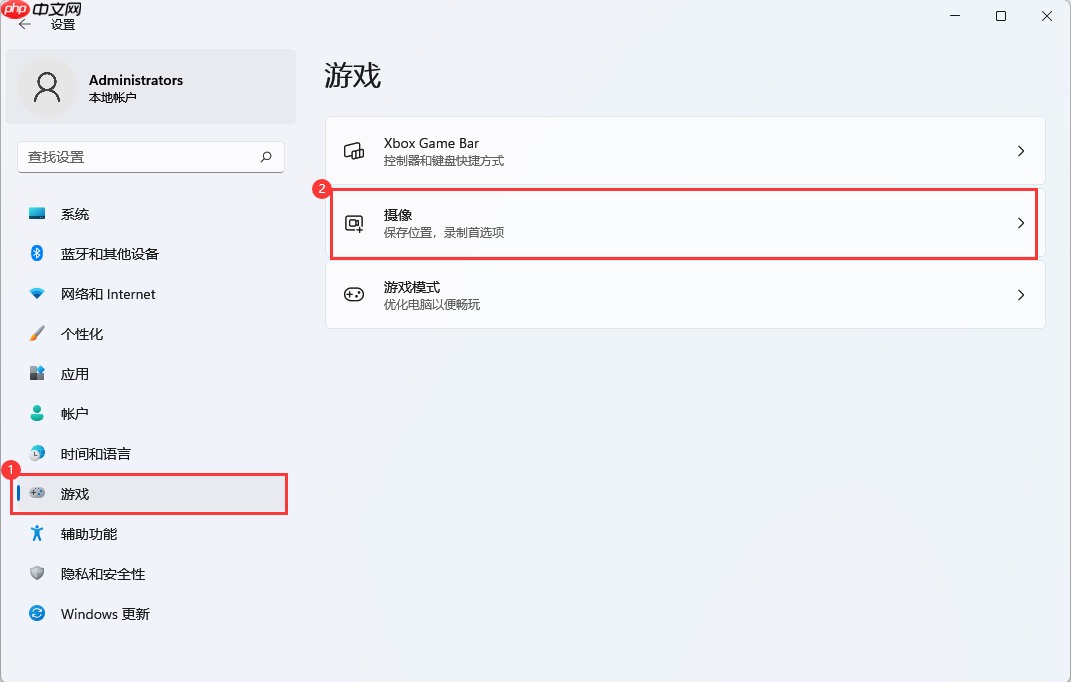
Task: Click the Windows 更新 icon
Action: click(36, 613)
